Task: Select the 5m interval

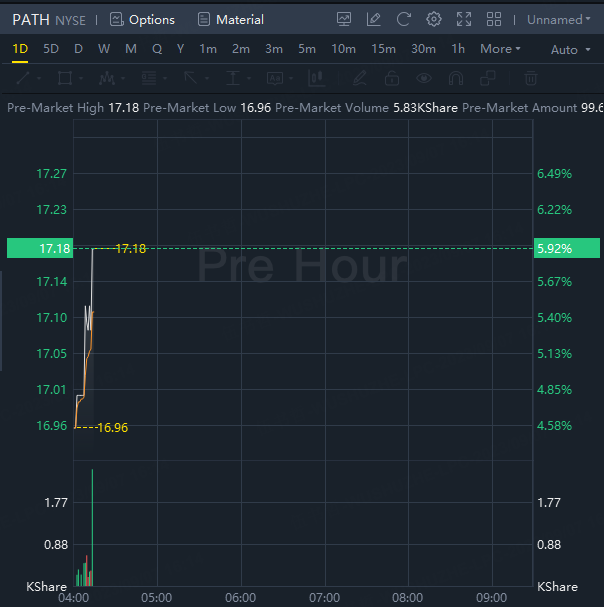Action: pos(307,49)
